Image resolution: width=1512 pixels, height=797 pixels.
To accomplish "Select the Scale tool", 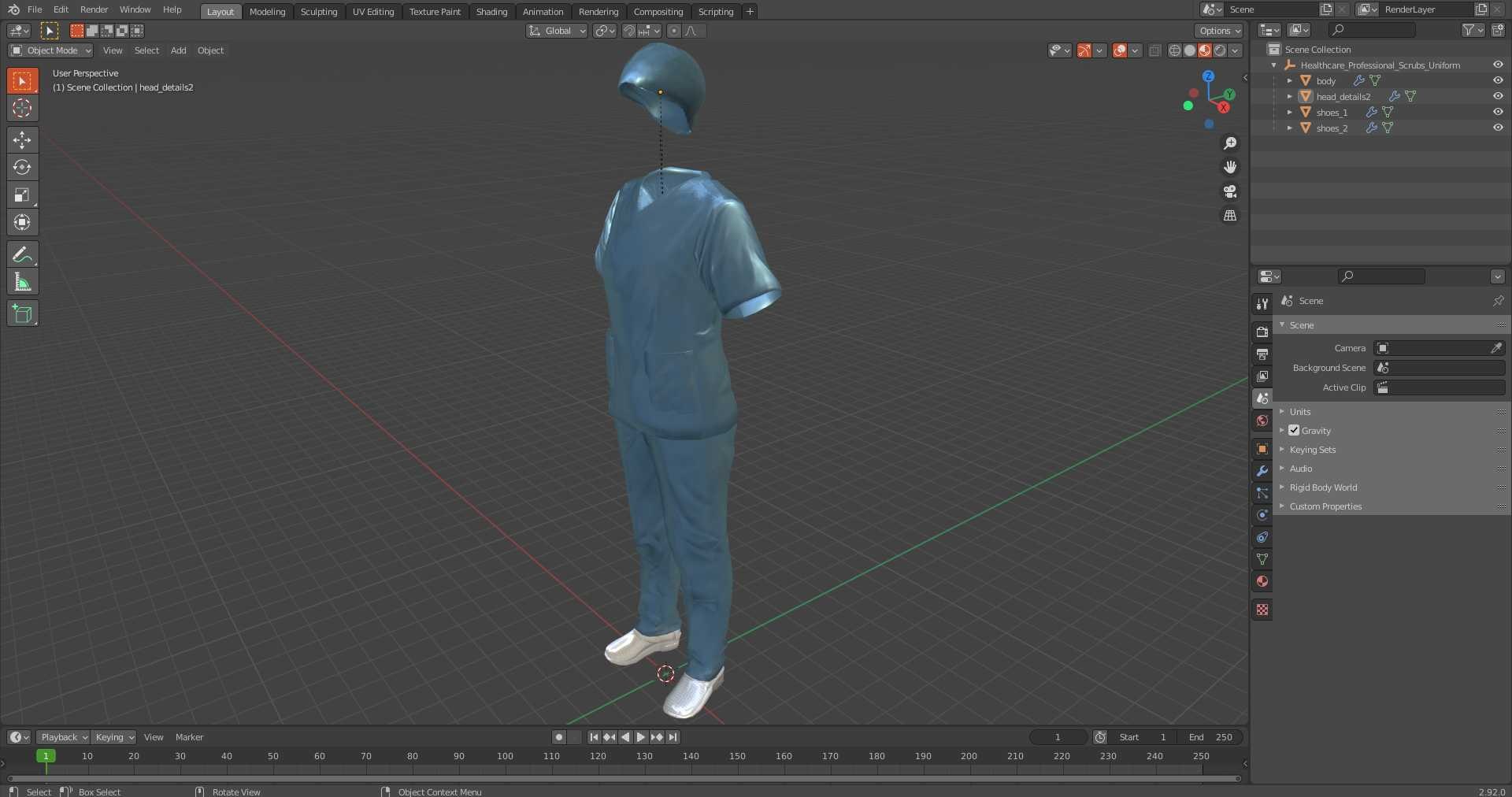I will click(22, 195).
